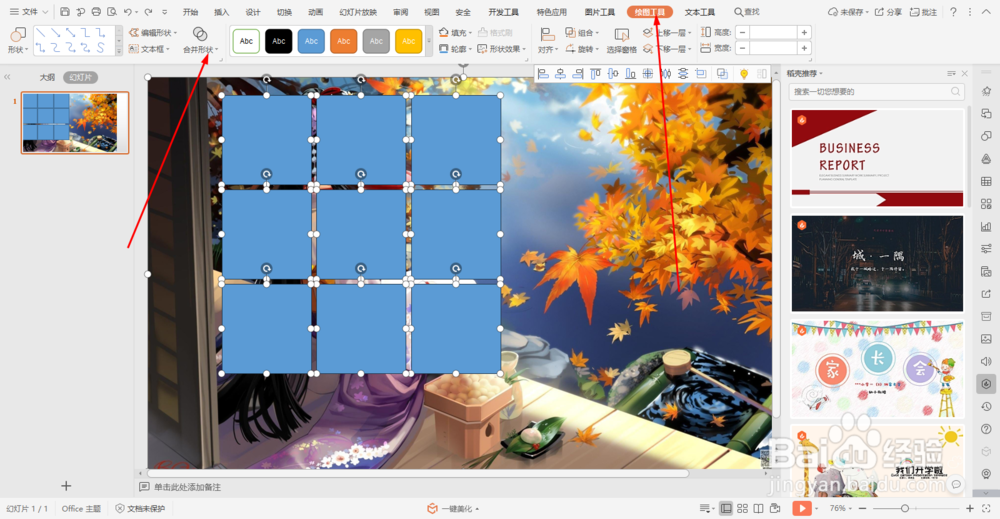Screen dimensions: 1000x519
Task: Close the 稻壳推荐 side panel
Action: tap(964, 73)
